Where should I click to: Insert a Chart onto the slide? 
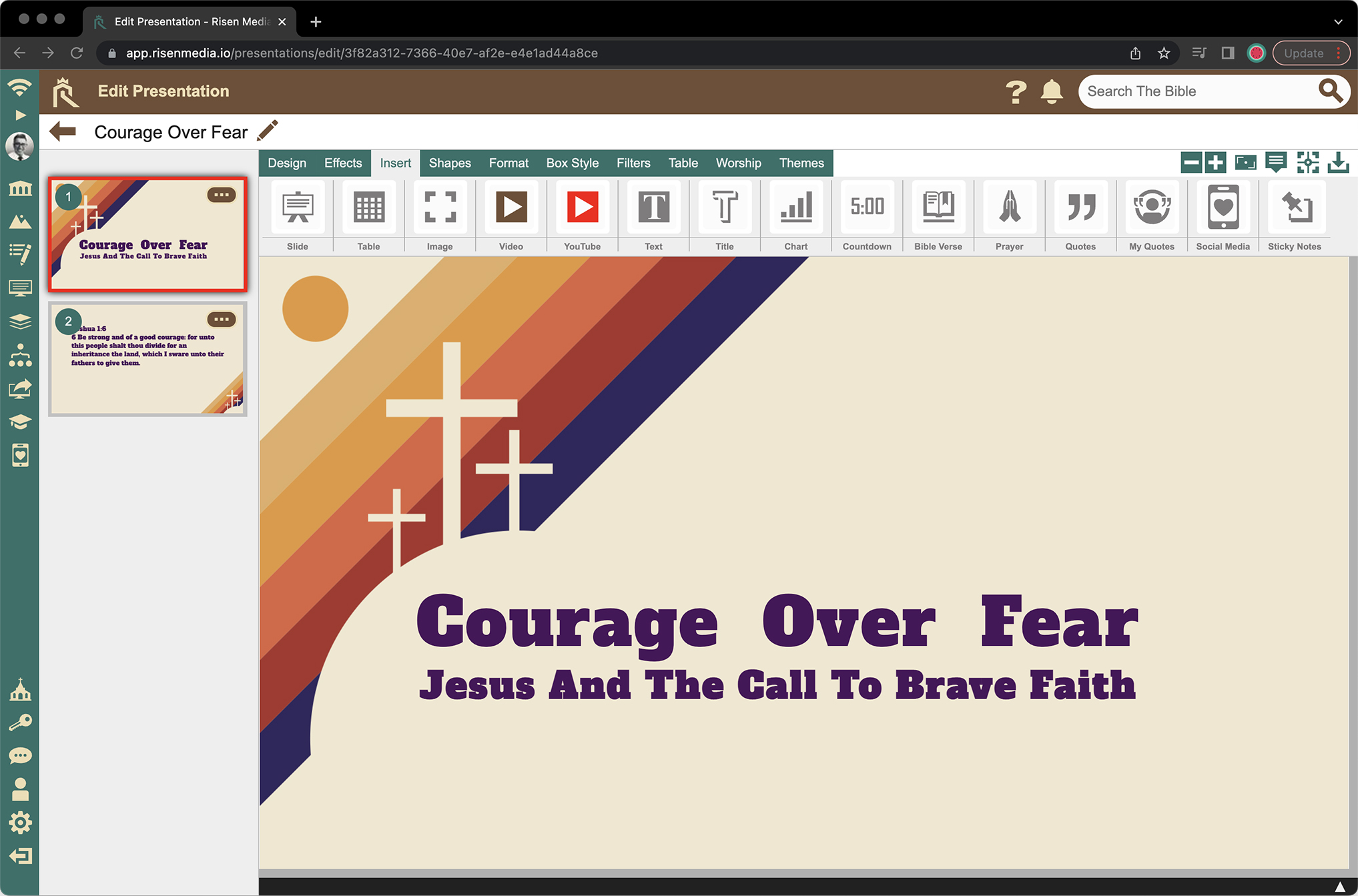[795, 207]
